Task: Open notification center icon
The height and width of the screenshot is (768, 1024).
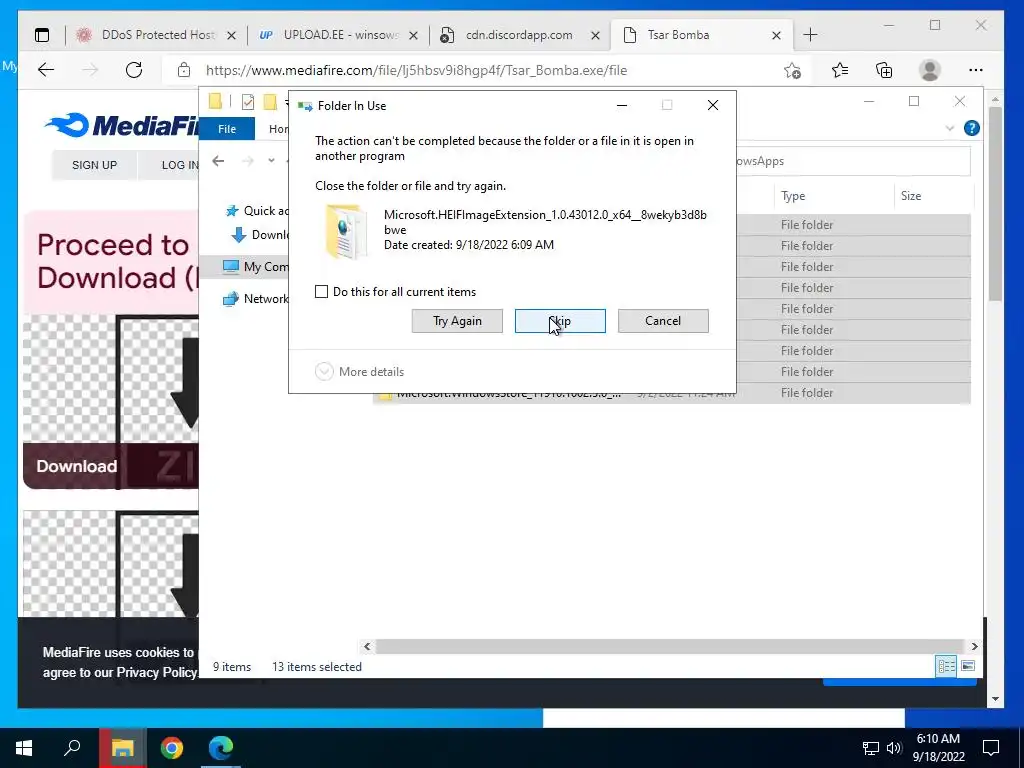Action: [991, 748]
